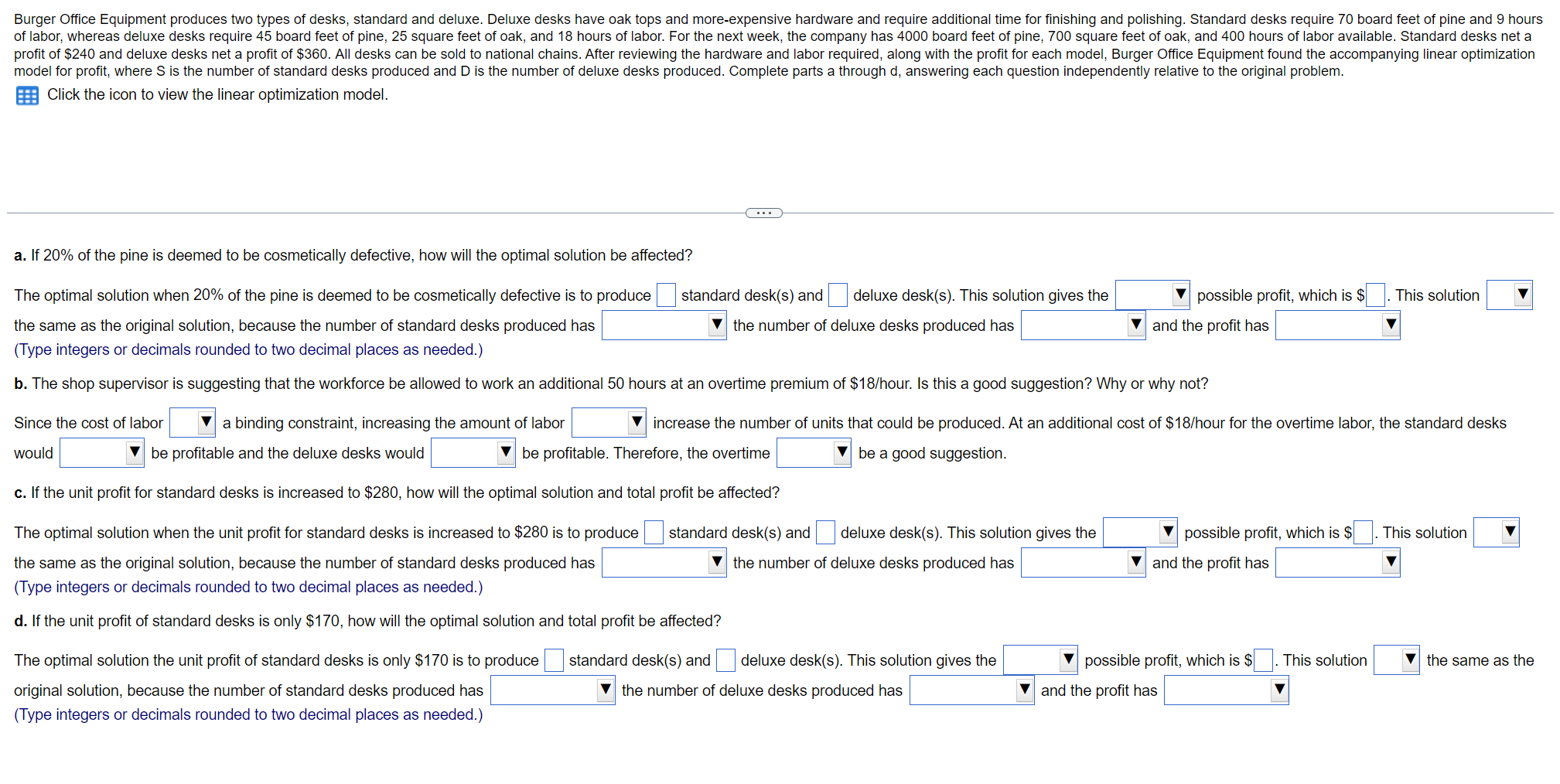This screenshot has height=784, width=1560.
Task: Open dropdown after 'standard desks would'
Action: click(x=102, y=453)
